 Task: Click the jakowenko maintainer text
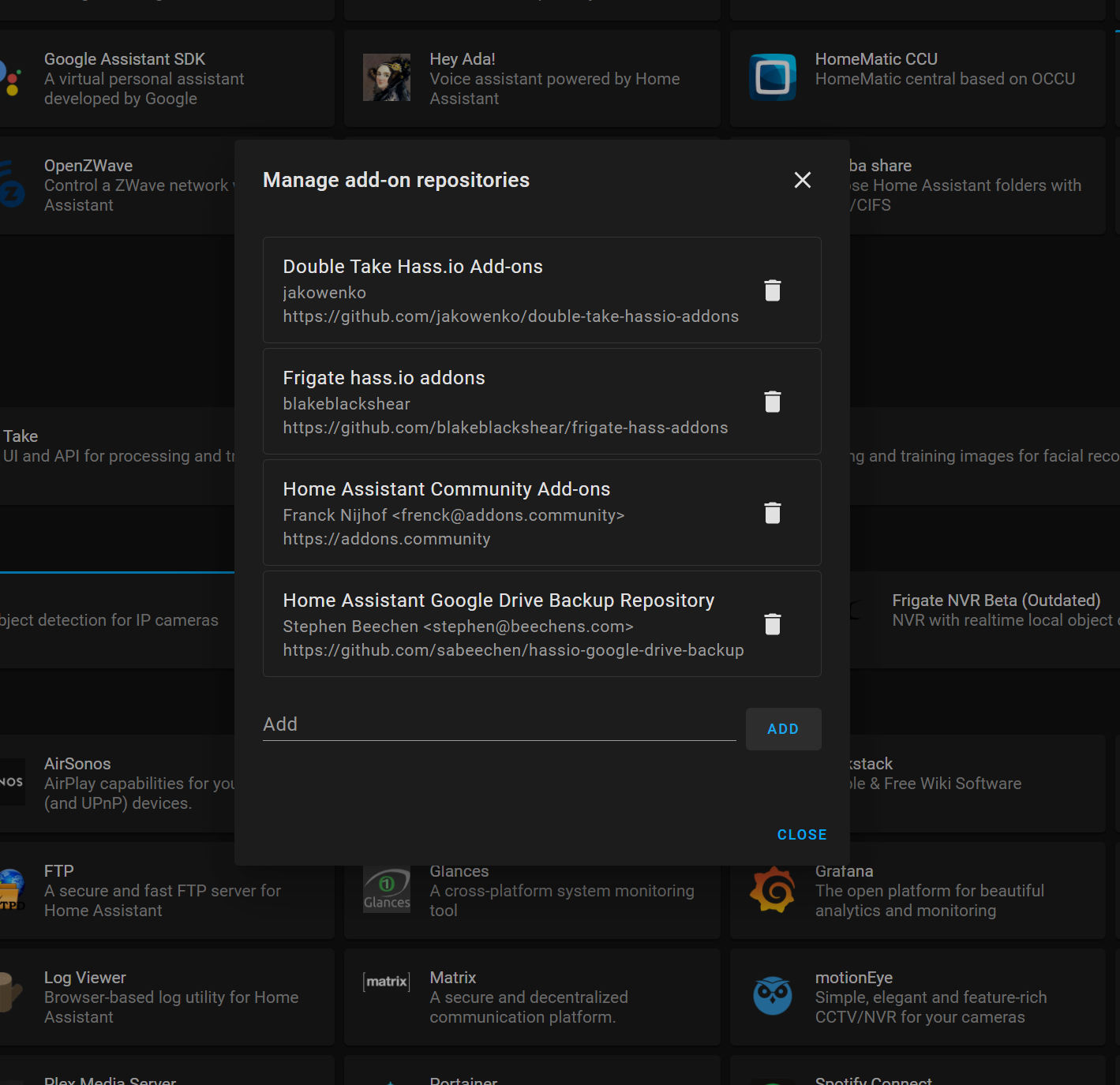[324, 293]
